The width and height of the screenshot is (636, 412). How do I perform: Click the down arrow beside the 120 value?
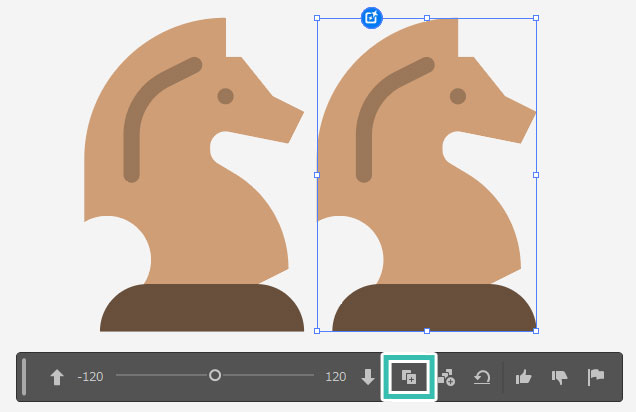368,377
